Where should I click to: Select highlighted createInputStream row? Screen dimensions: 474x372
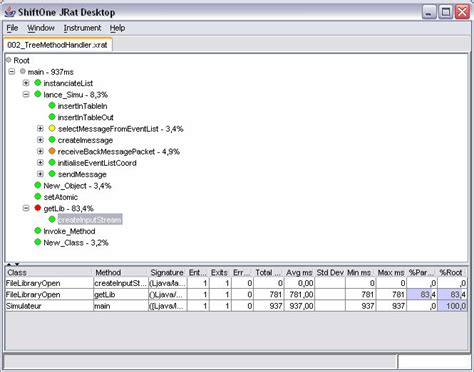pos(90,220)
